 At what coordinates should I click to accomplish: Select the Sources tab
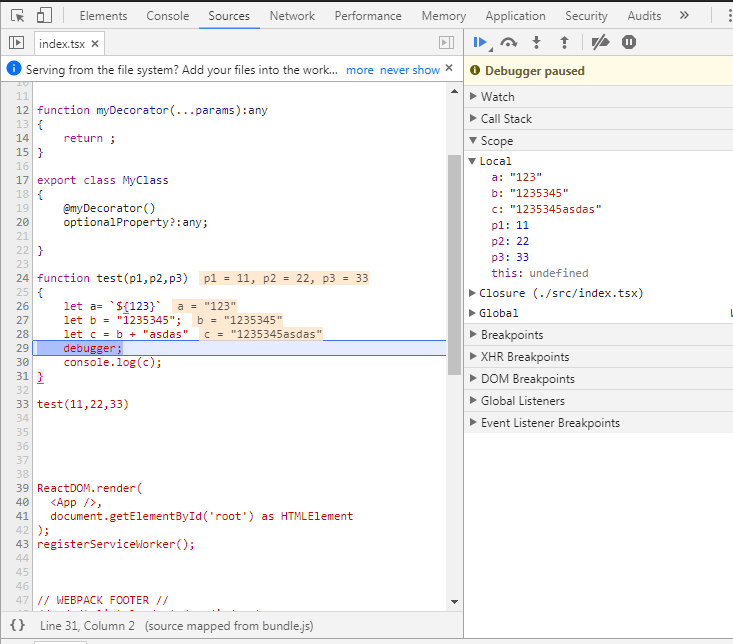pyautogui.click(x=229, y=16)
